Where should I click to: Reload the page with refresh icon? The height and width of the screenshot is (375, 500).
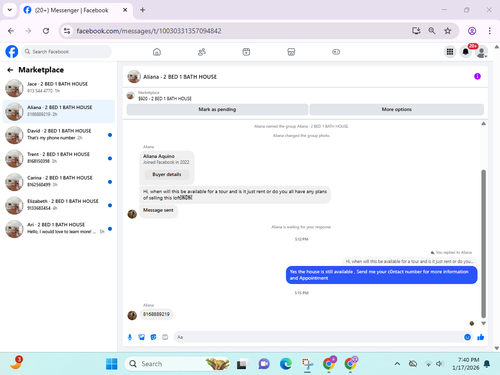46,31
